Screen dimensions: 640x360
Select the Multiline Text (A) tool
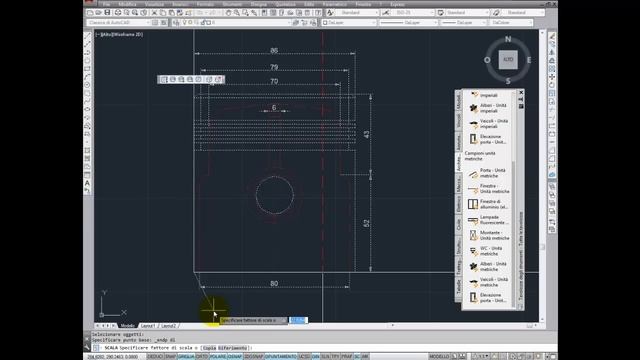(87, 183)
